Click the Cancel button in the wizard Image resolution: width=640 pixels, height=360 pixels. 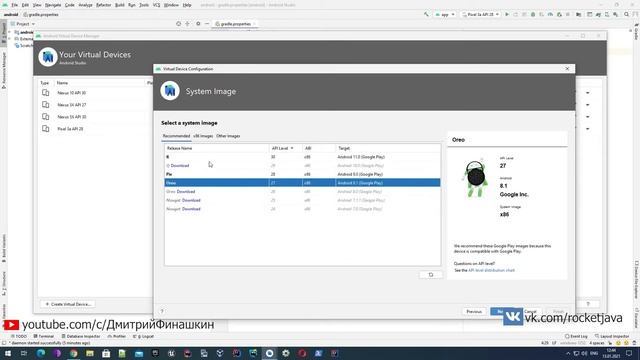[530, 311]
